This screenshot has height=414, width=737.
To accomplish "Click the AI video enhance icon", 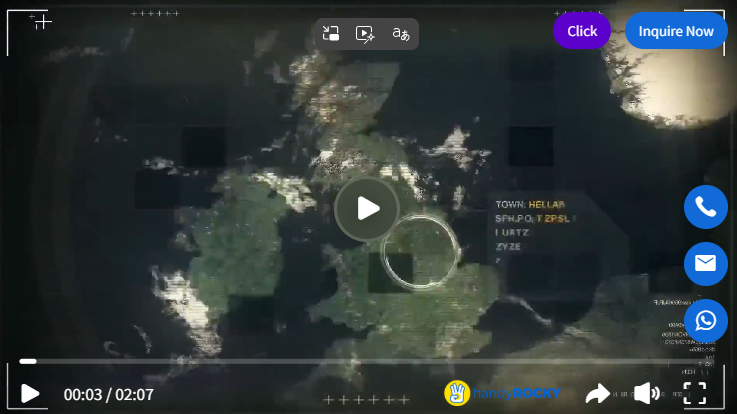I will [x=365, y=34].
